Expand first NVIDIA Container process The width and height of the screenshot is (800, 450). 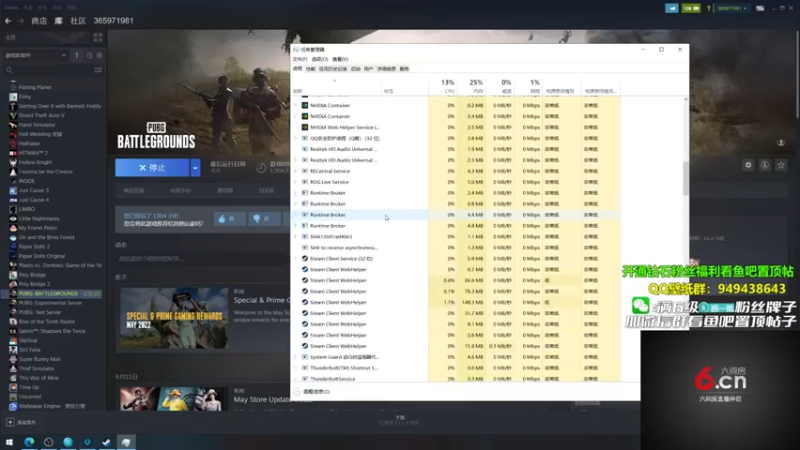[295, 106]
